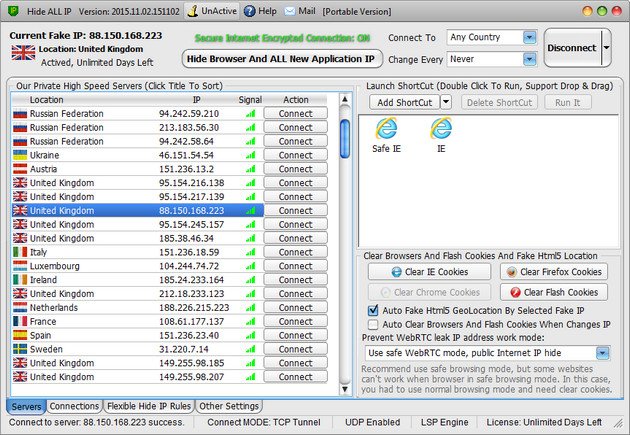Select the IE shortcut icon
The image size is (630, 435).
point(441,129)
